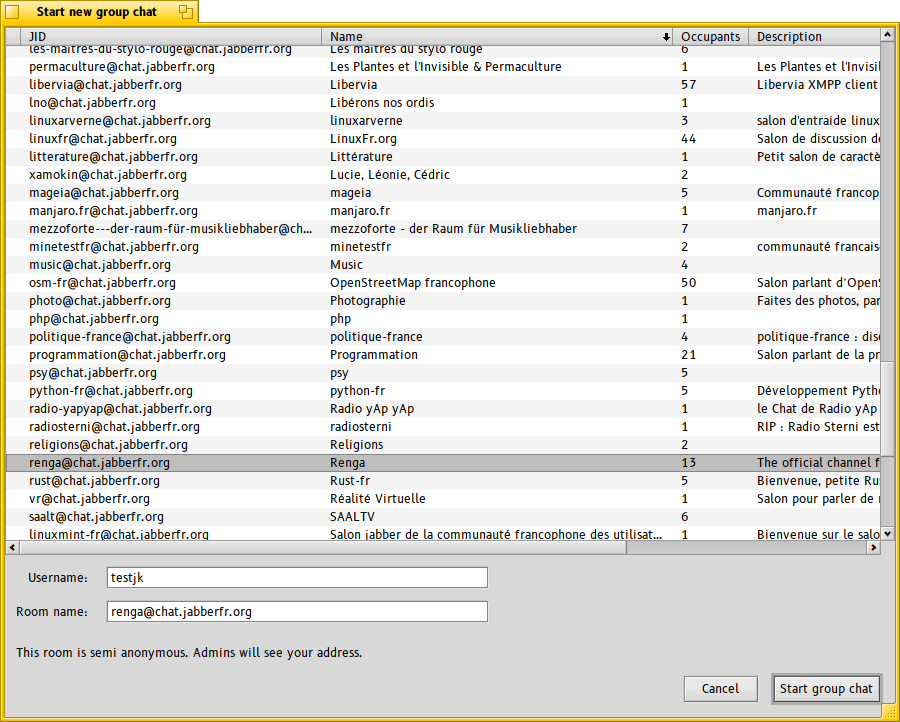Screen dimensions: 900x722
Task: Click the sort arrow in the Name header
Action: point(666,37)
